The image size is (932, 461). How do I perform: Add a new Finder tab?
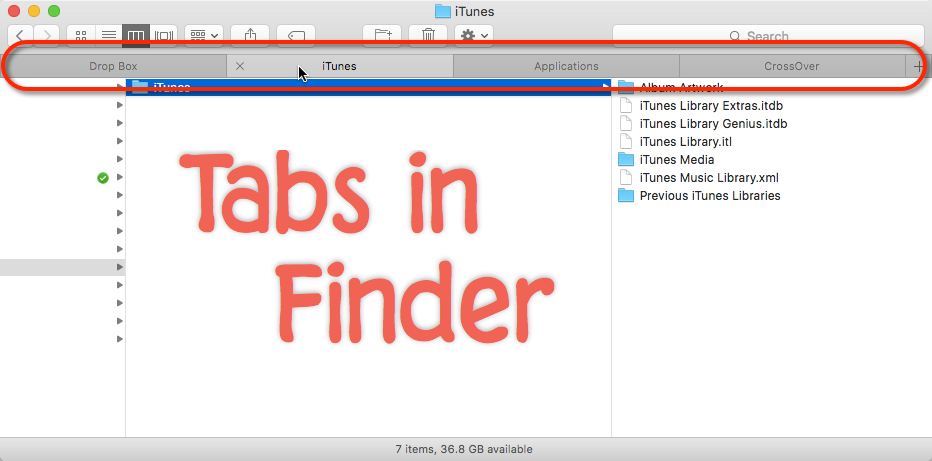pos(918,66)
